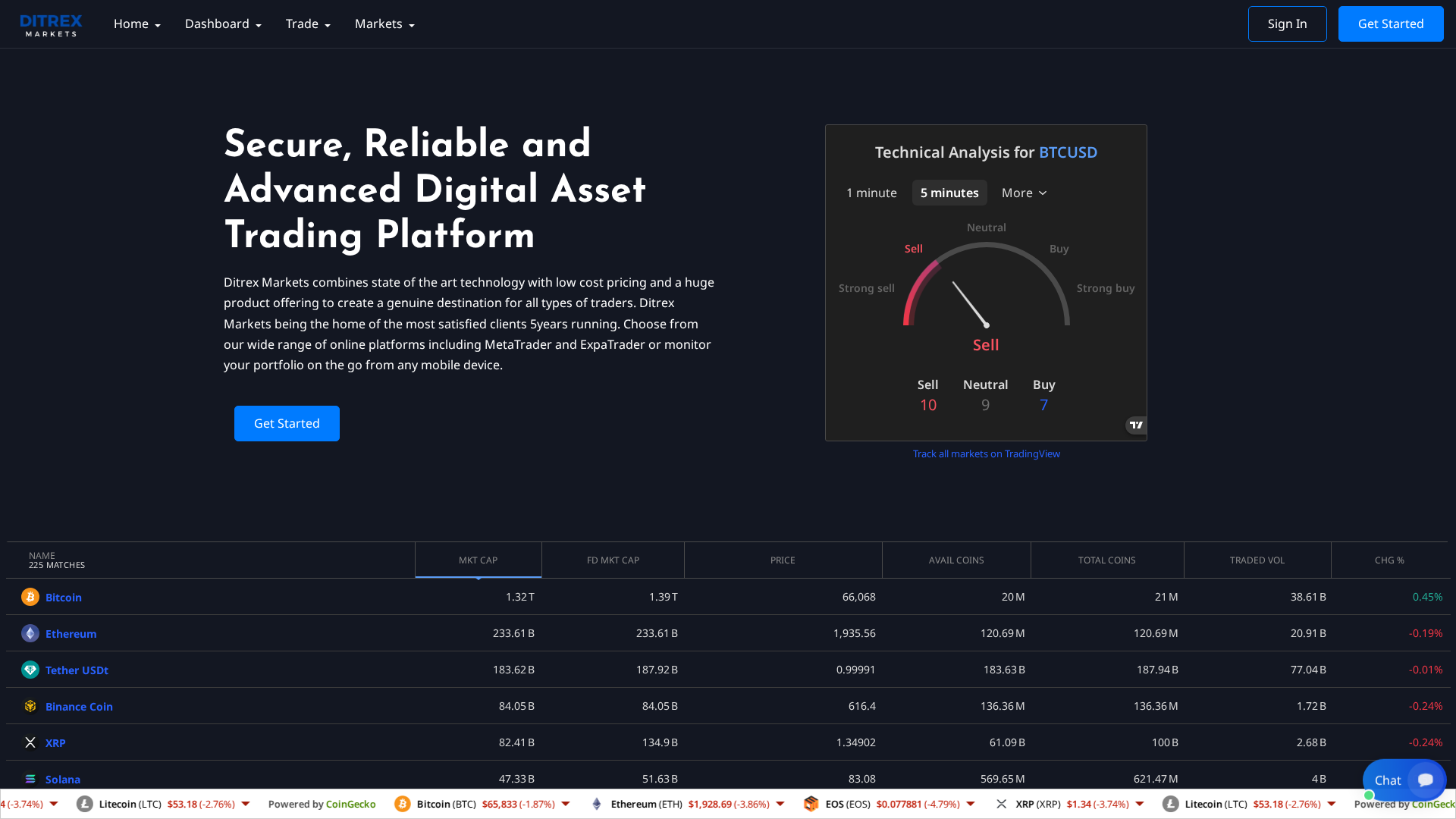Image resolution: width=1456 pixels, height=819 pixels.
Task: Click the Bitcoin coin icon in the table
Action: [x=30, y=597]
